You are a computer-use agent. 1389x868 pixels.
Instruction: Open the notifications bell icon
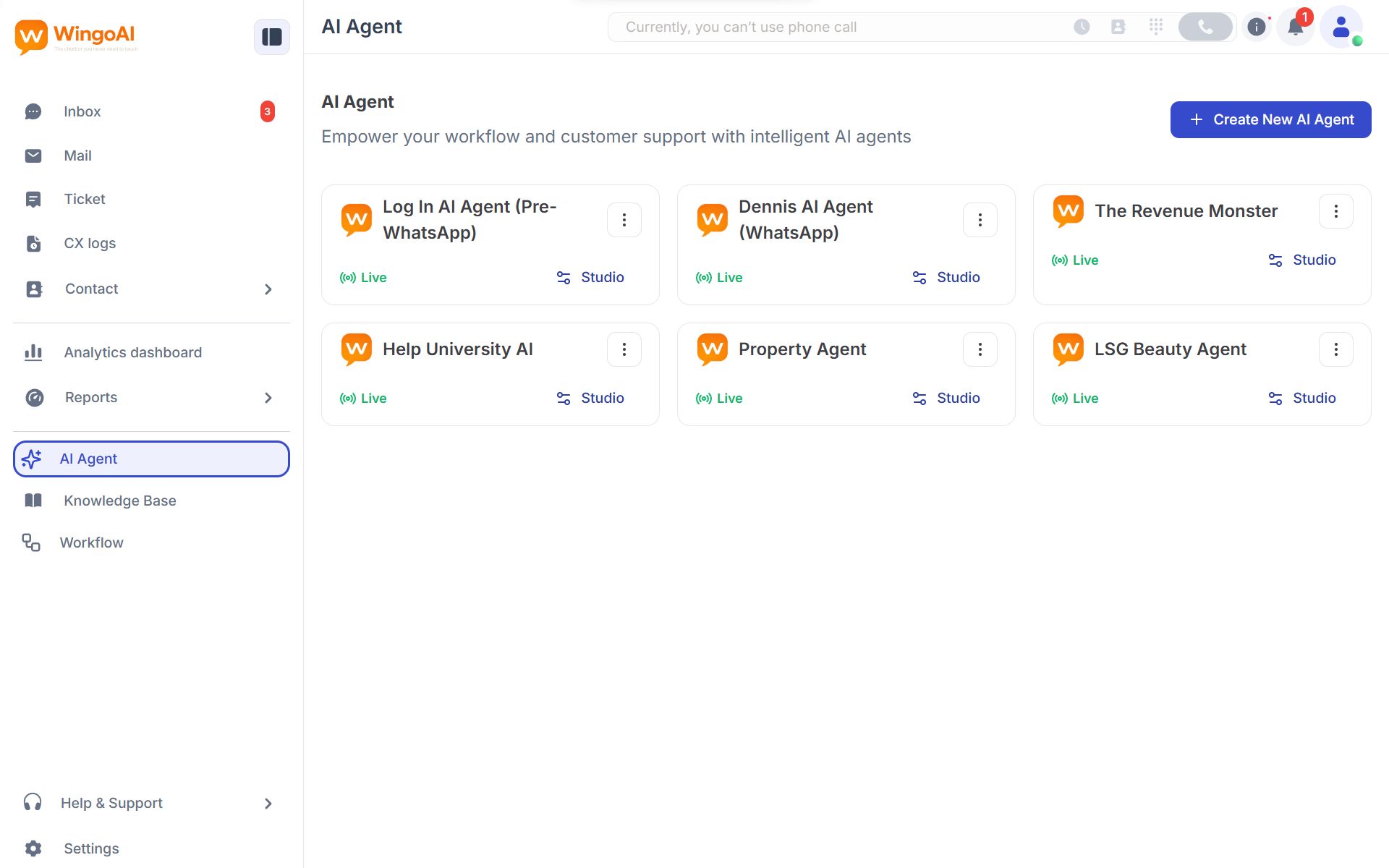point(1295,27)
